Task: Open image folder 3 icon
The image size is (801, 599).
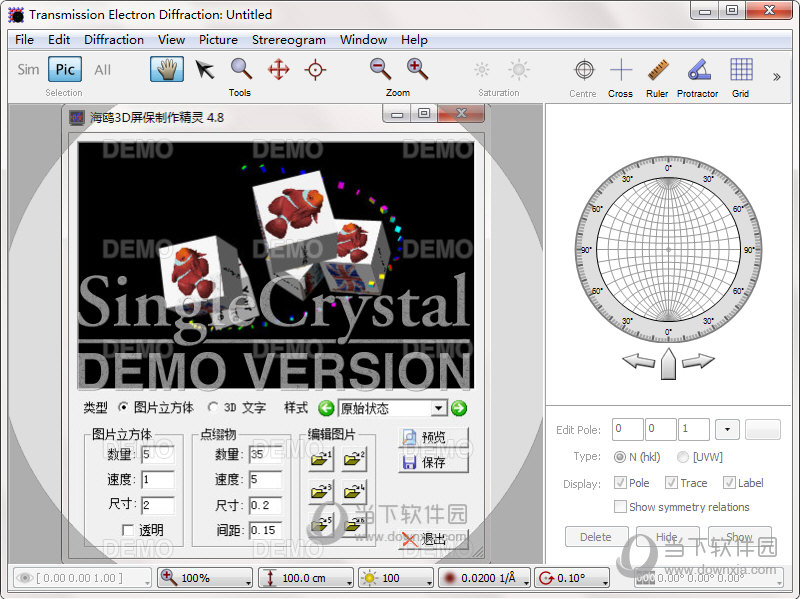Action: pyautogui.click(x=321, y=491)
